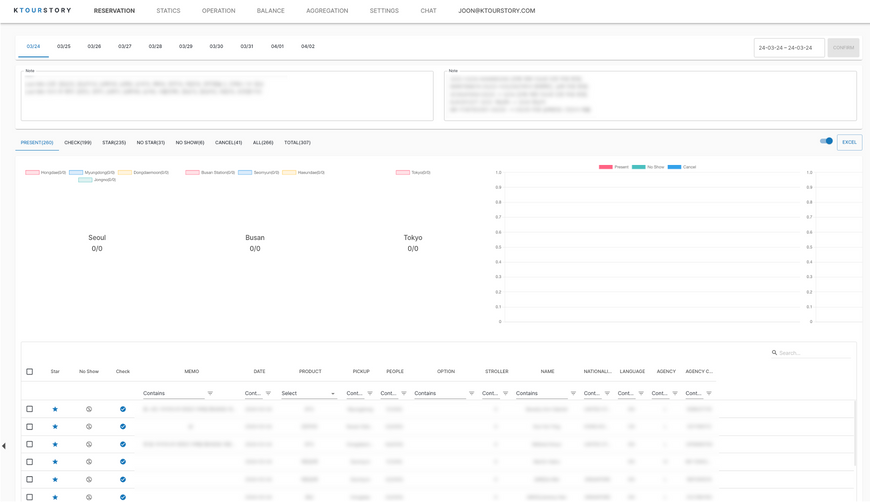Open the STATICS menu in the top navigation
This screenshot has width=870, height=502.
(168, 11)
